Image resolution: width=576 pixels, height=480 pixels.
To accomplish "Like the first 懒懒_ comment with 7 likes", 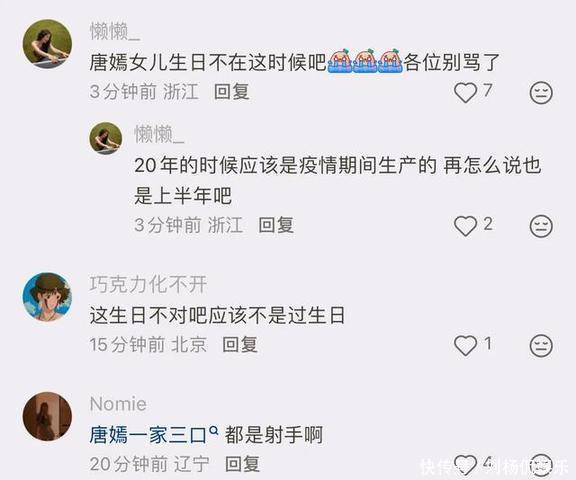I will (465, 92).
